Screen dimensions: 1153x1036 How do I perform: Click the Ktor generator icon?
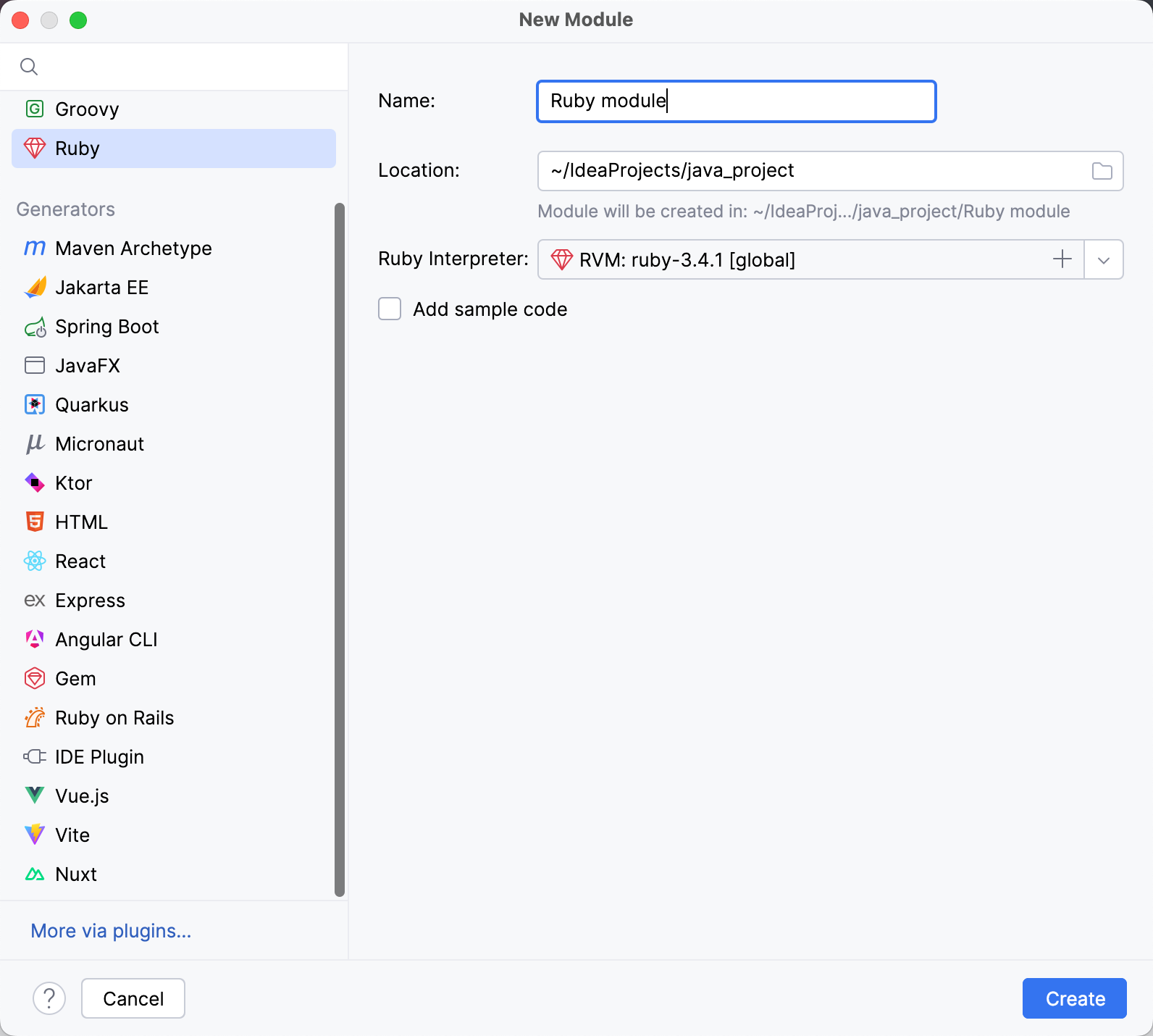click(35, 483)
